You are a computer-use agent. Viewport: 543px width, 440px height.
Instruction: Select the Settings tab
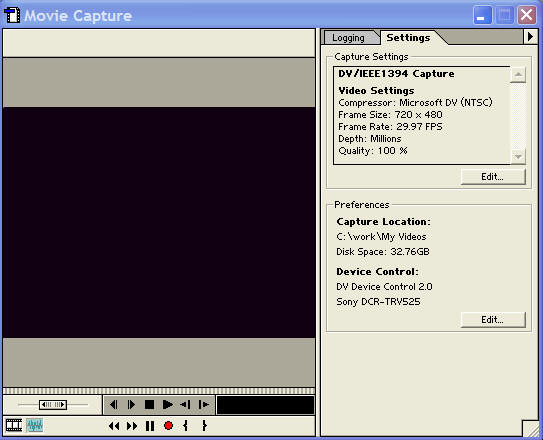click(x=408, y=37)
